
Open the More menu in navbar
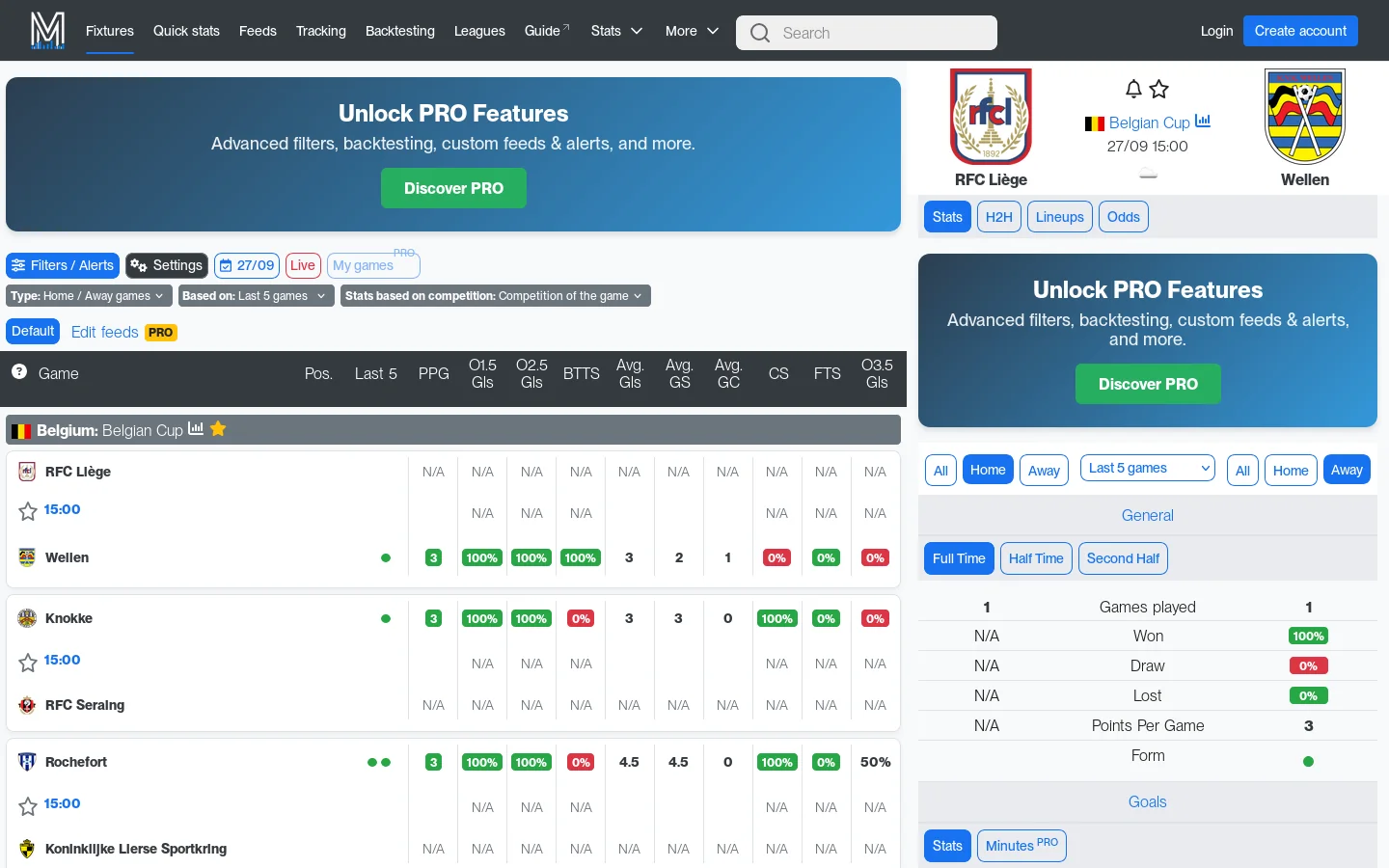click(x=692, y=31)
